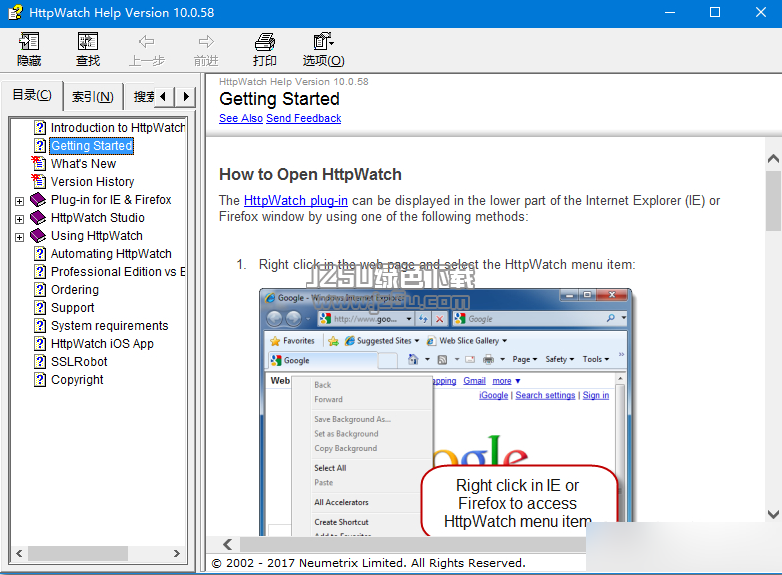Image resolution: width=782 pixels, height=575 pixels.
Task: Minimize the HttpWatch Help window
Action: tap(670, 12)
